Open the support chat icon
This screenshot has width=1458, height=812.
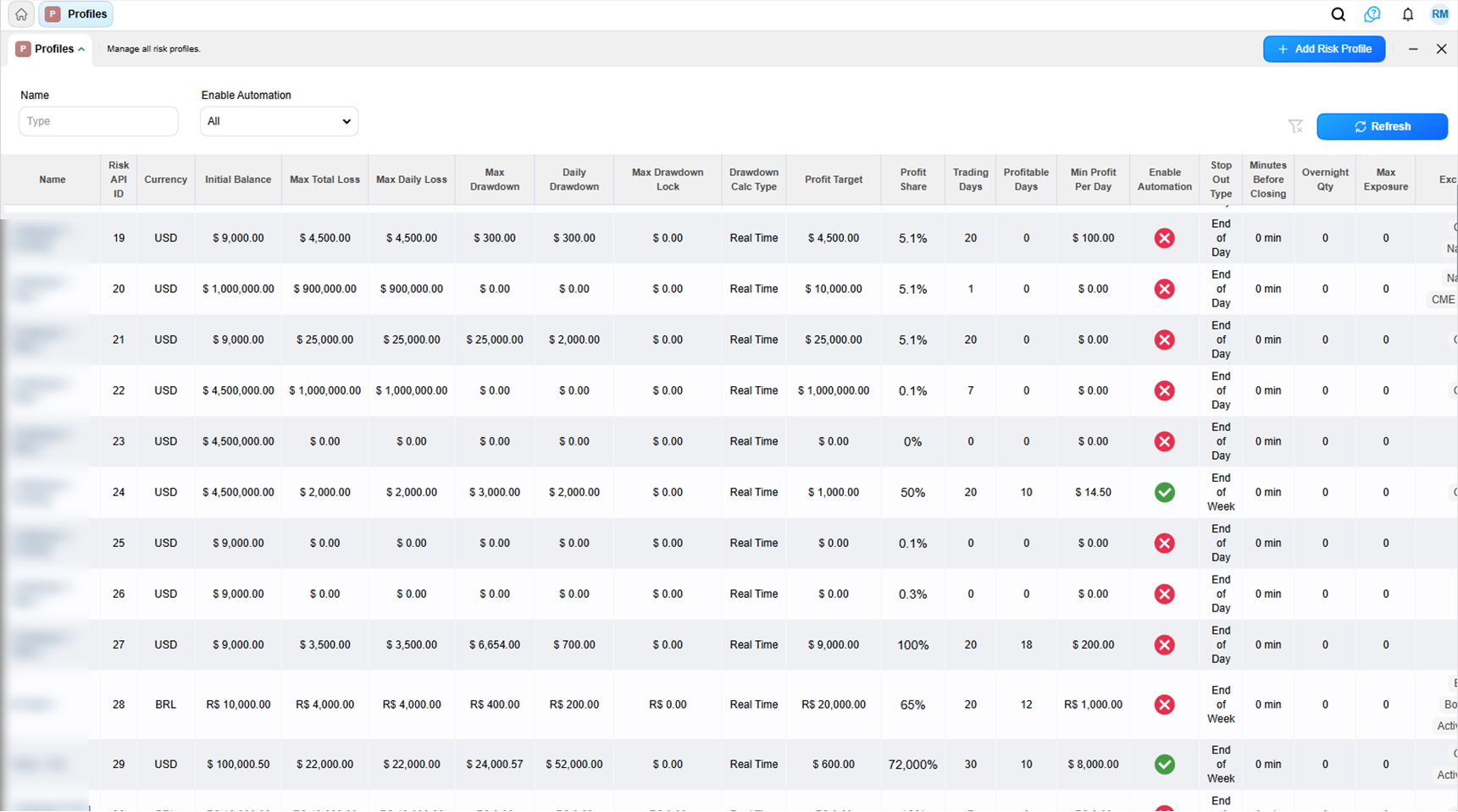(1372, 14)
